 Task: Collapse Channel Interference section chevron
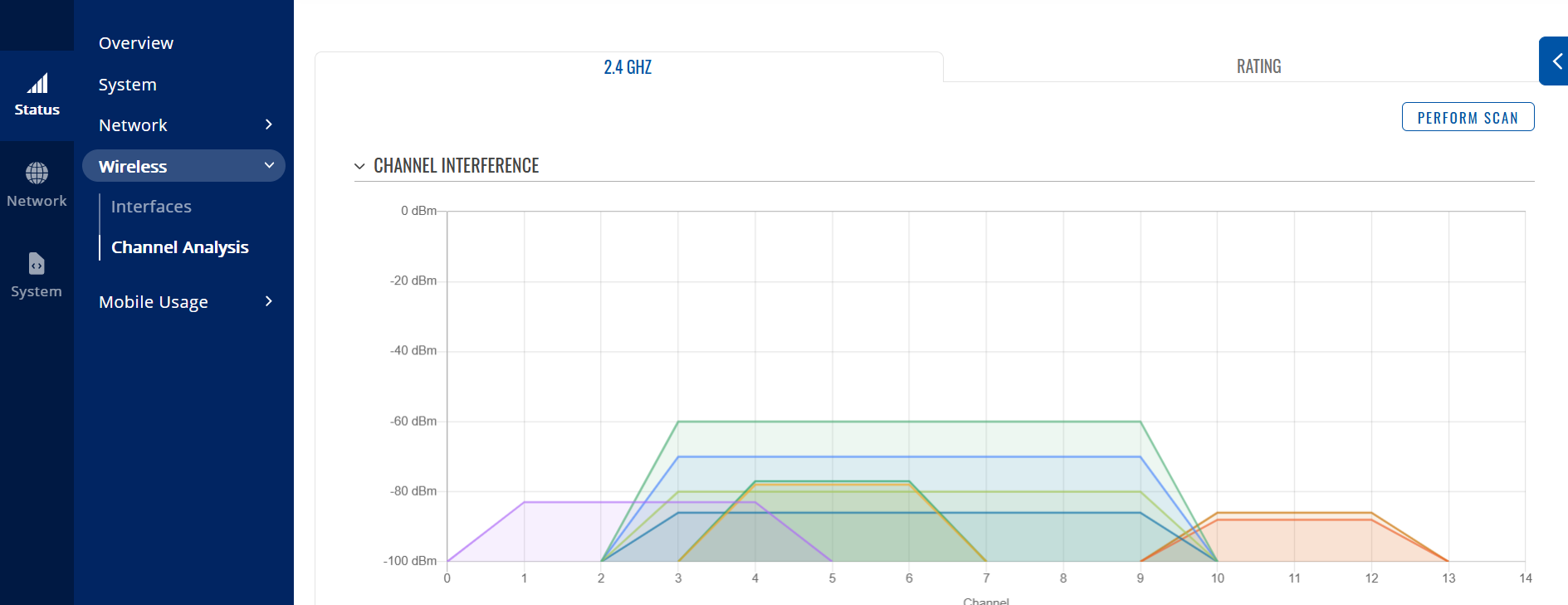pyautogui.click(x=359, y=166)
